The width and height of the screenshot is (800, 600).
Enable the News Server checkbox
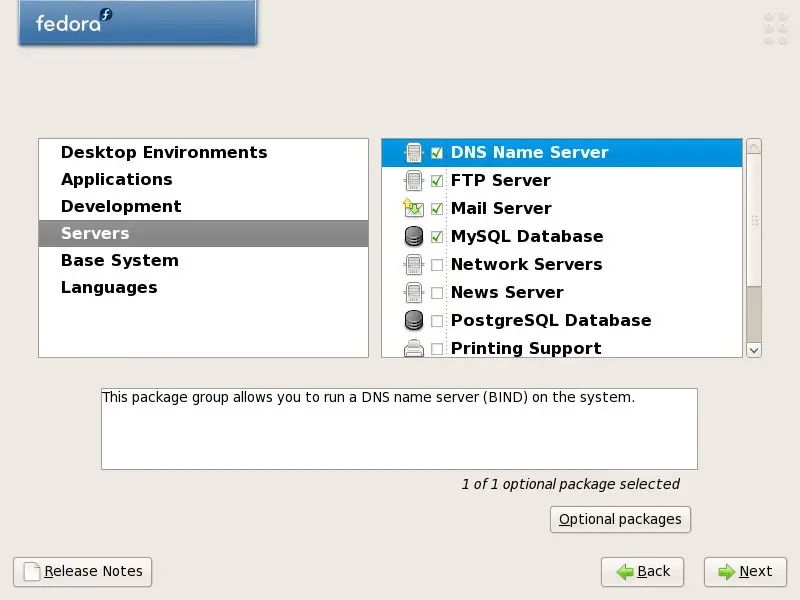[437, 293]
